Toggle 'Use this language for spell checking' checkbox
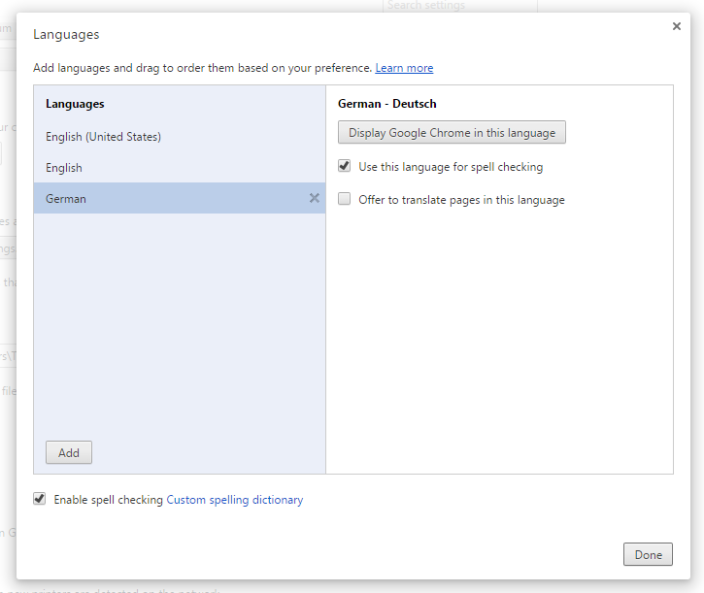 pyautogui.click(x=345, y=167)
